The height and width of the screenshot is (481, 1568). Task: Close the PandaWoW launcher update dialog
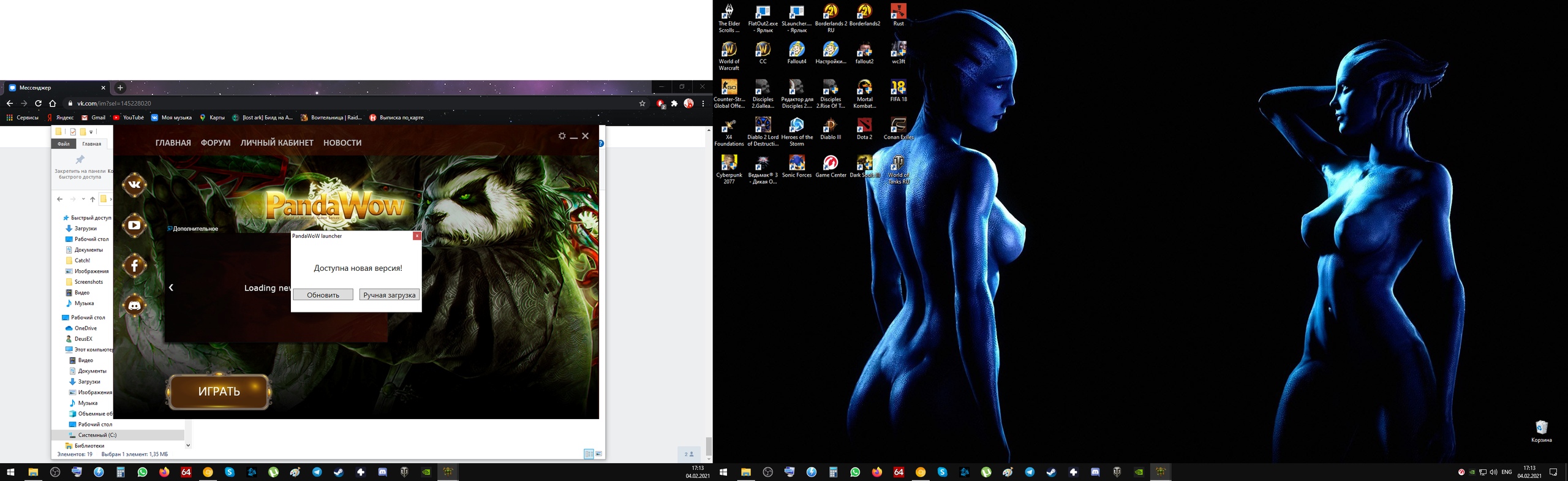pyautogui.click(x=417, y=236)
